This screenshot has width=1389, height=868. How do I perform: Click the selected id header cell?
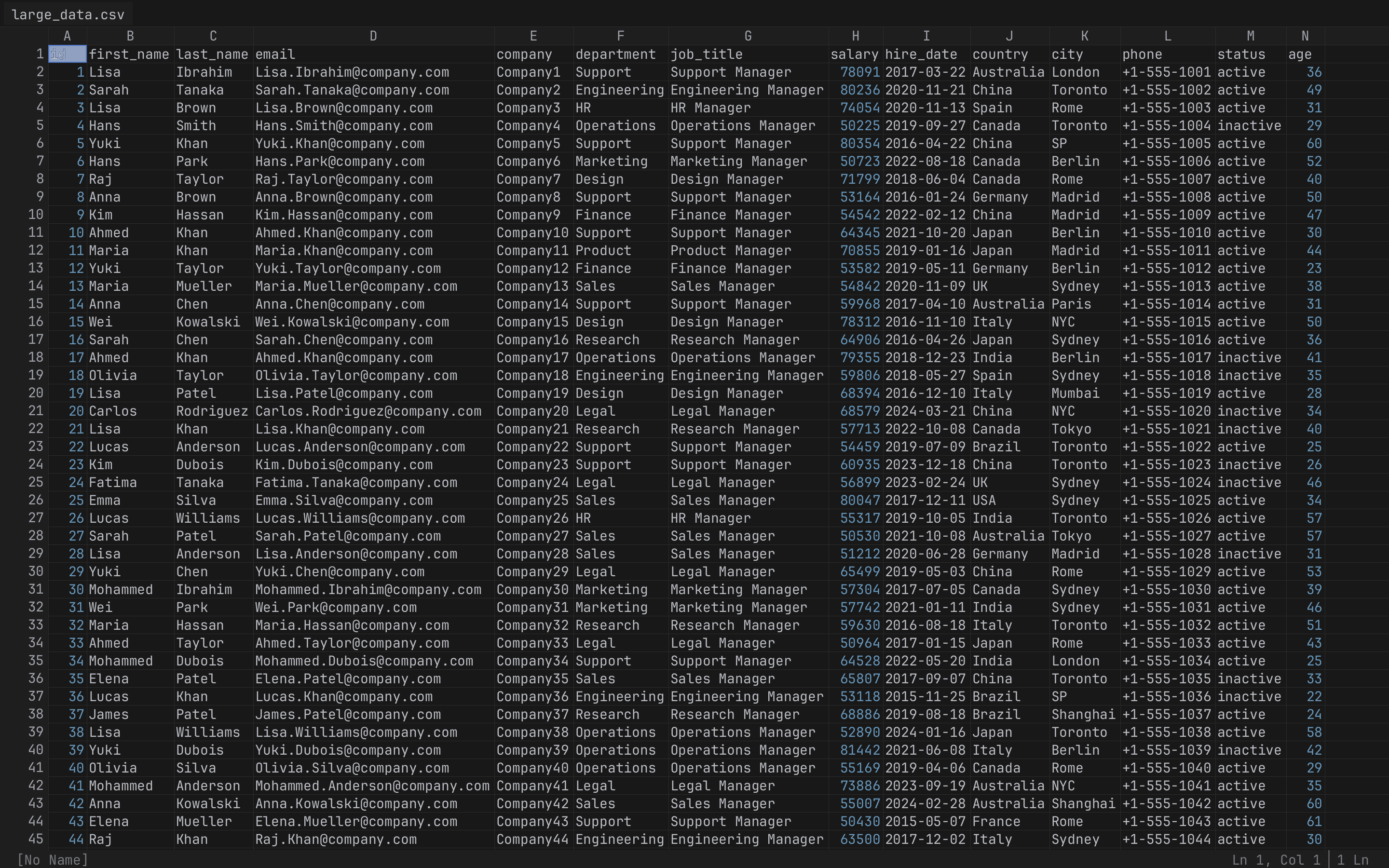(67, 54)
